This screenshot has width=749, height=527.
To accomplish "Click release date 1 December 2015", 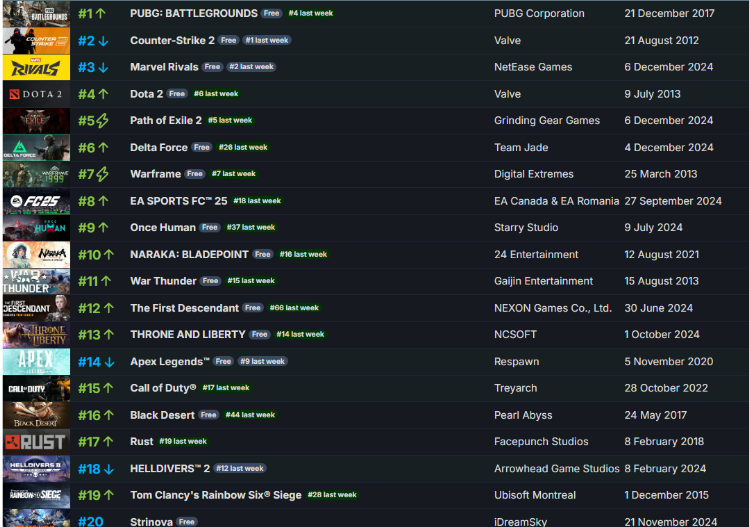I will (666, 495).
